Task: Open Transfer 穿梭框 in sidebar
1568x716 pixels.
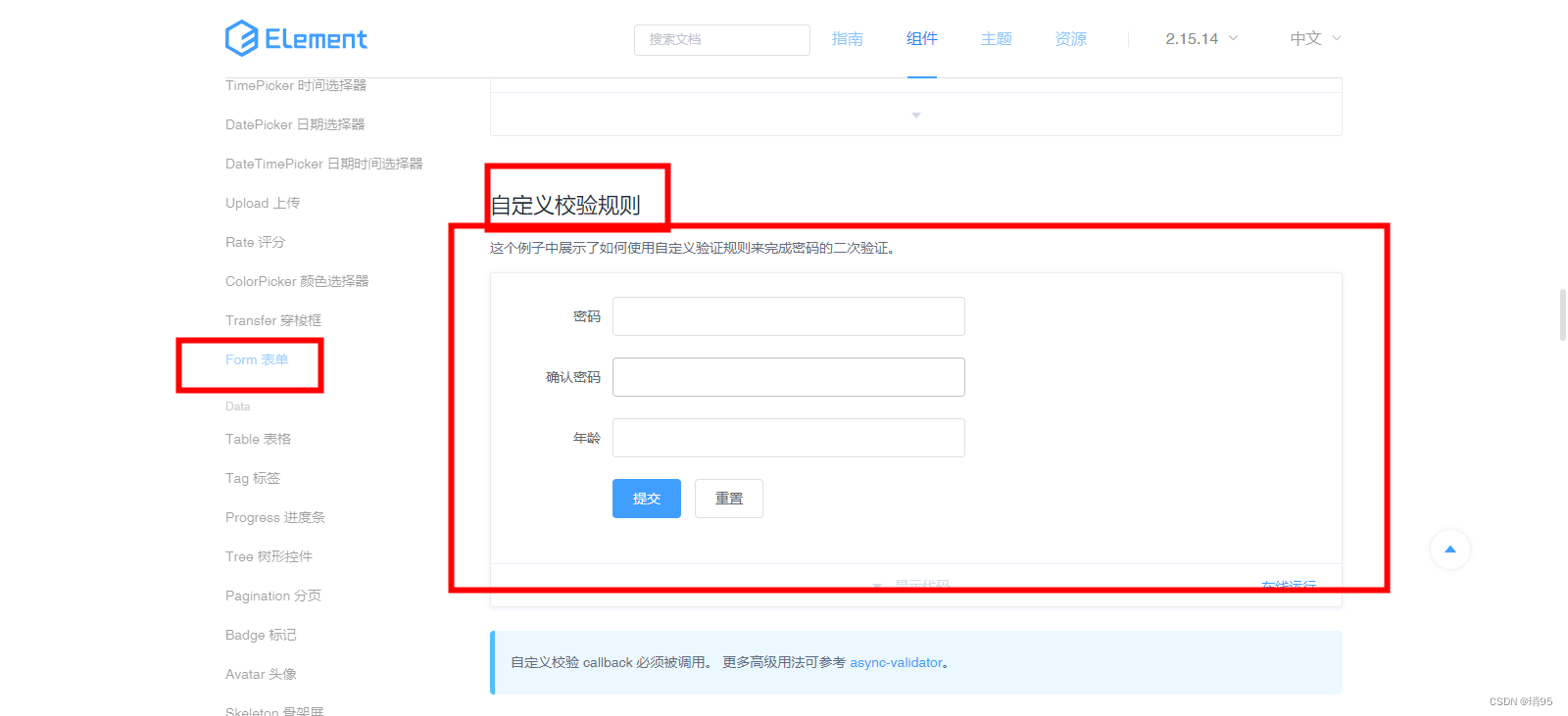Action: point(273,320)
